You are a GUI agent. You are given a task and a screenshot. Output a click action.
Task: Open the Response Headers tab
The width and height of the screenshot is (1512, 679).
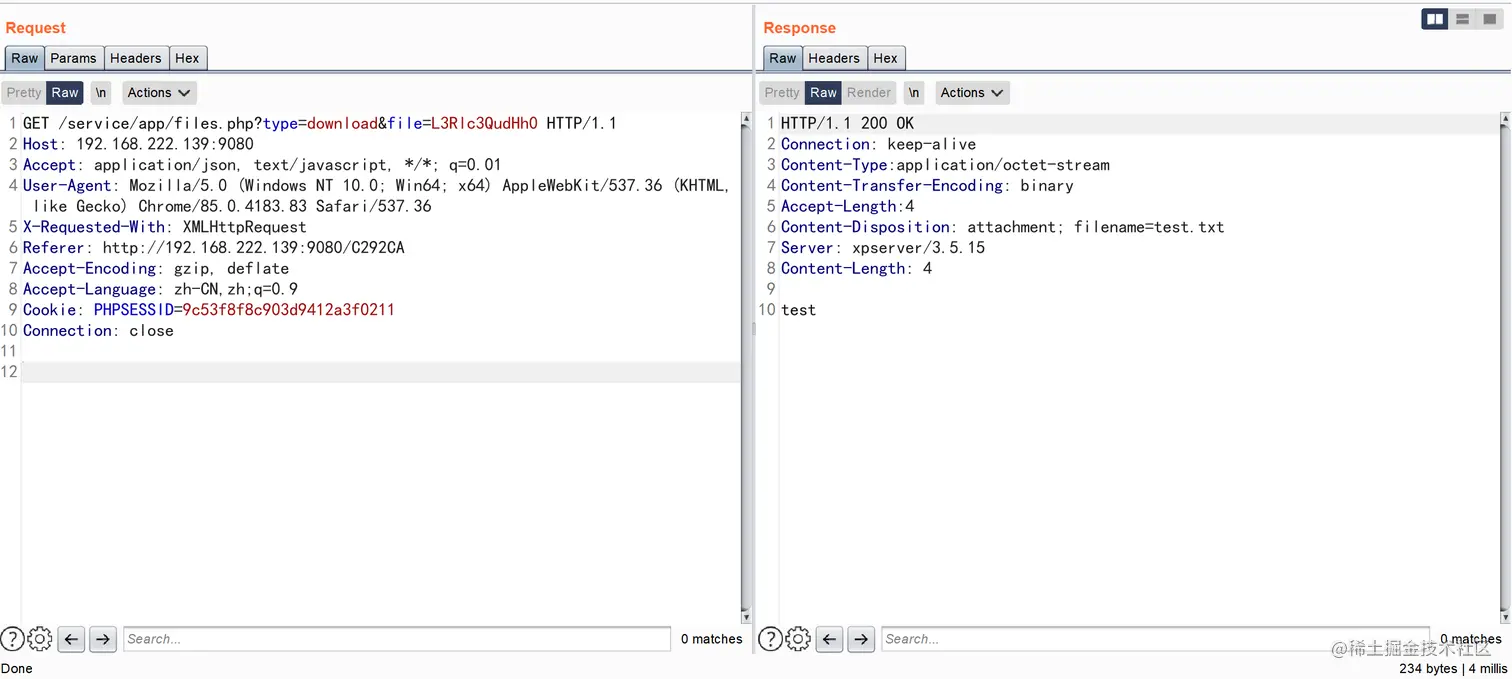[x=834, y=58]
